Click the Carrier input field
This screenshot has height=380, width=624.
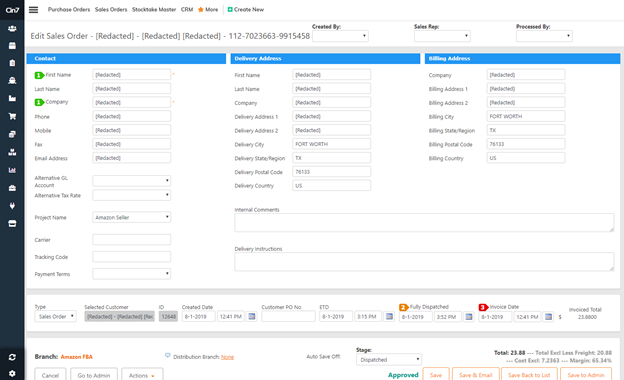coord(132,240)
